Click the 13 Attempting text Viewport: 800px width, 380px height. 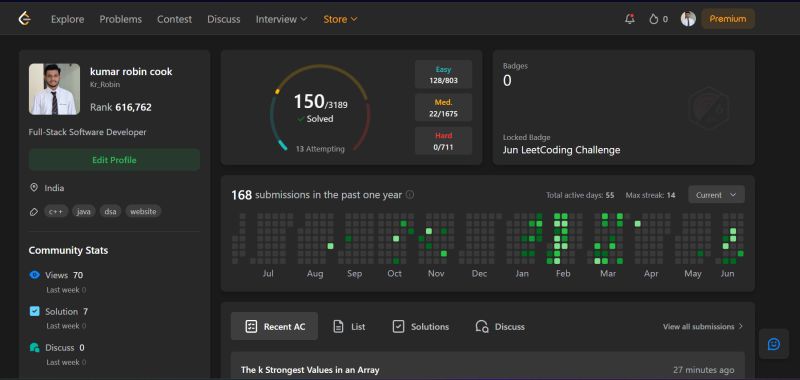320,149
